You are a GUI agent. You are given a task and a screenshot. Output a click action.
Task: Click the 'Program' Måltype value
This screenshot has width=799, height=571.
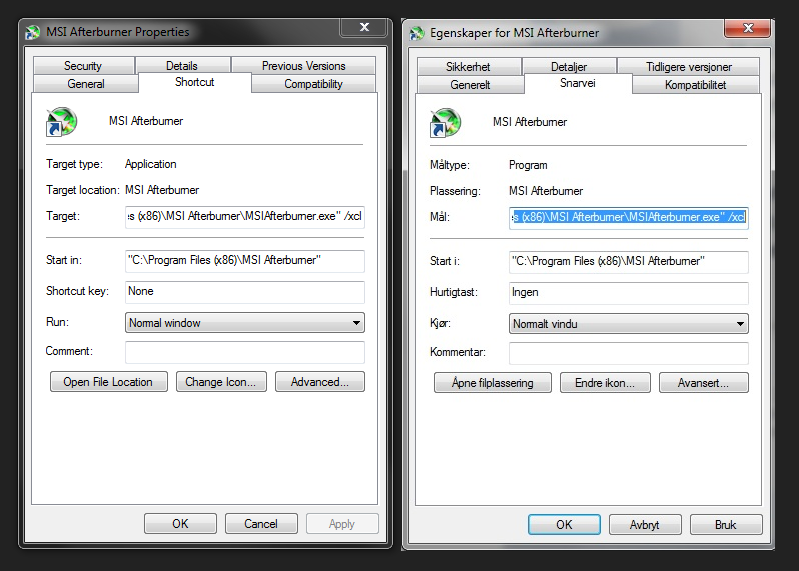[x=528, y=165]
